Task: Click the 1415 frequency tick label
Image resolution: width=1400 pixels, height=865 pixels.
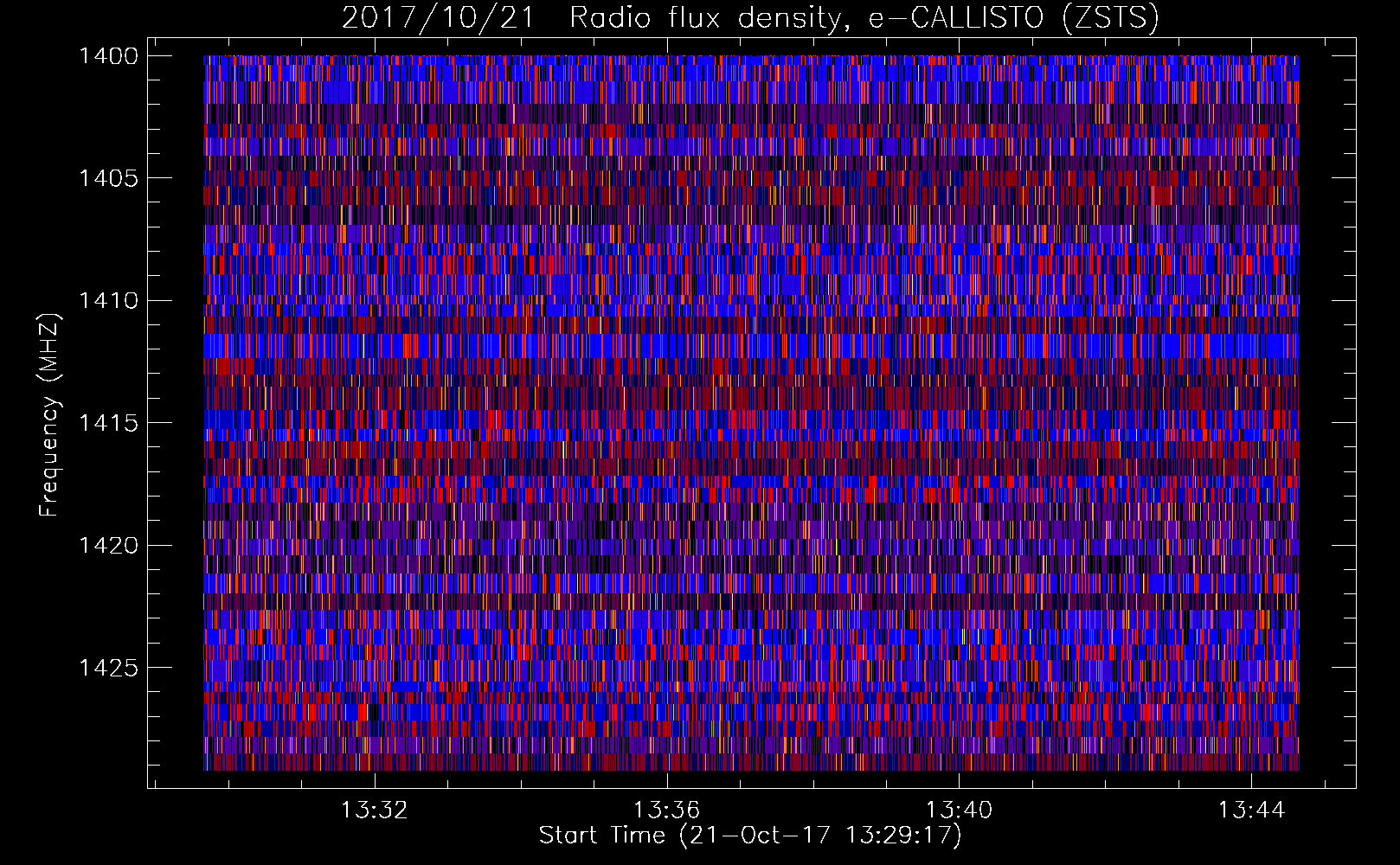Action: pos(107,423)
